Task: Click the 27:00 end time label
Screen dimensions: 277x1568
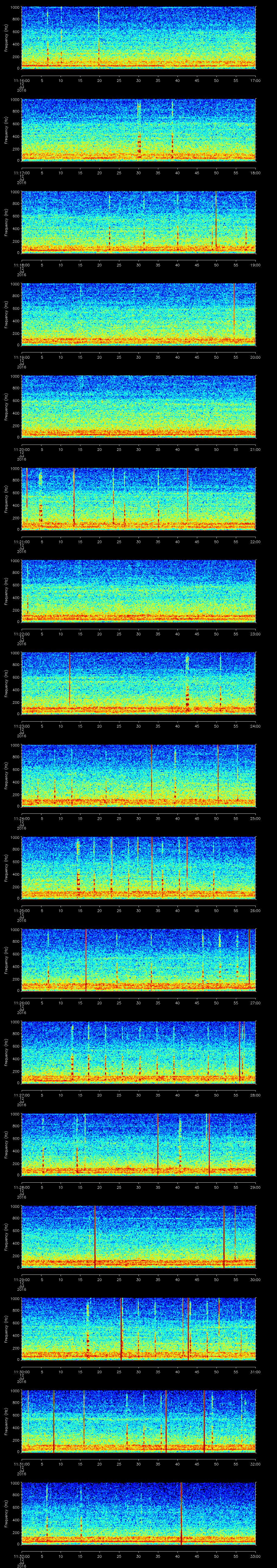Action: click(255, 1003)
